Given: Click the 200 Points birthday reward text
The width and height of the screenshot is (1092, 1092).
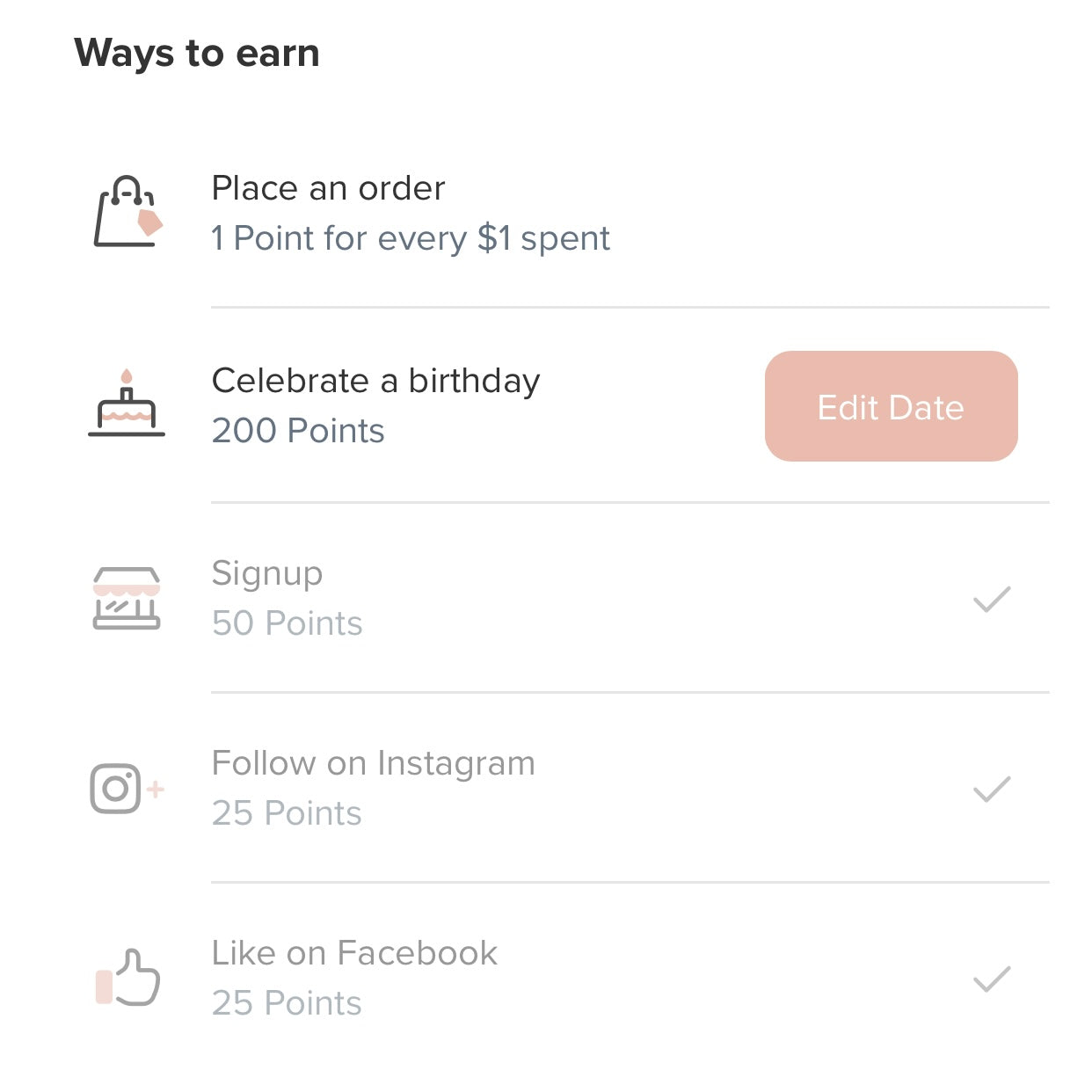Looking at the screenshot, I should point(298,431).
